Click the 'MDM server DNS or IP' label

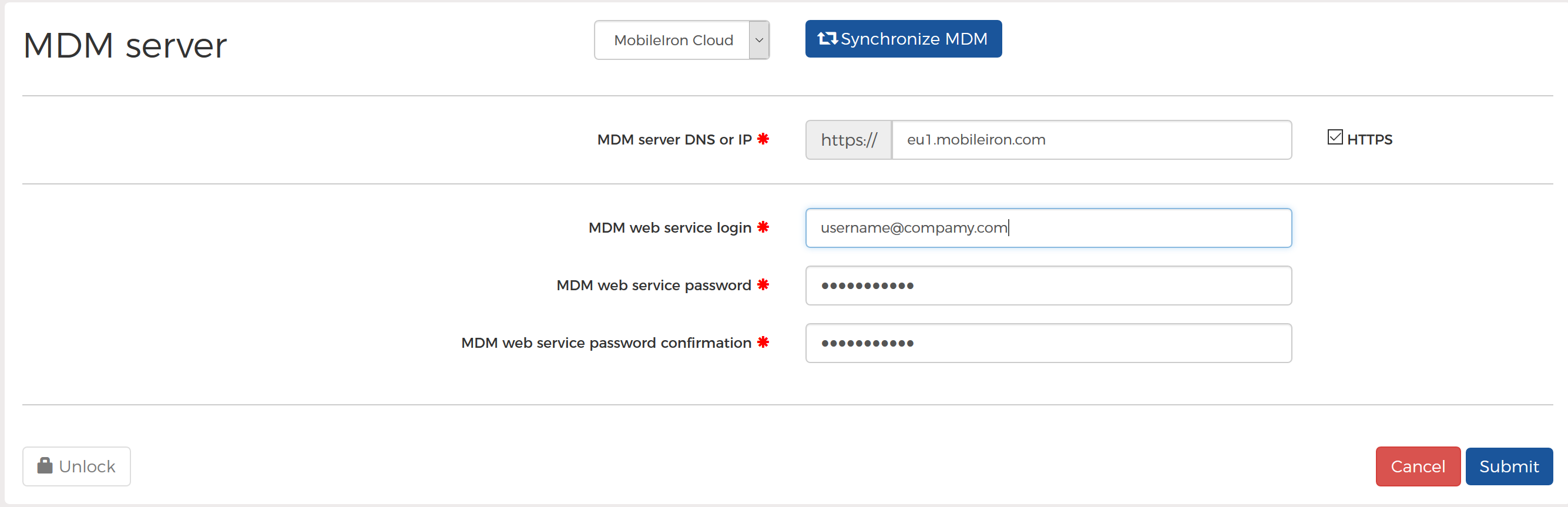(674, 139)
